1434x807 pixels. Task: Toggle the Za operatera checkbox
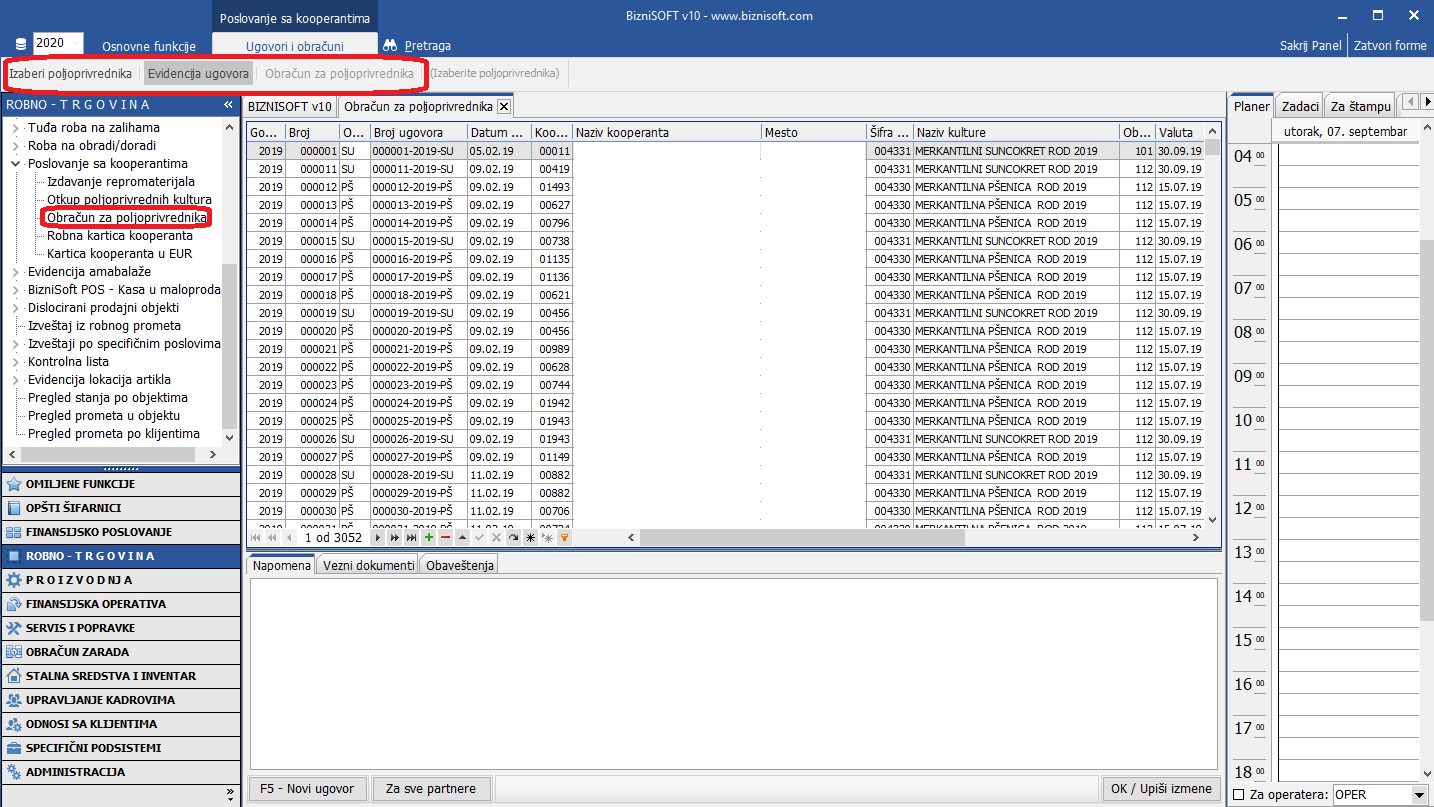point(1239,795)
